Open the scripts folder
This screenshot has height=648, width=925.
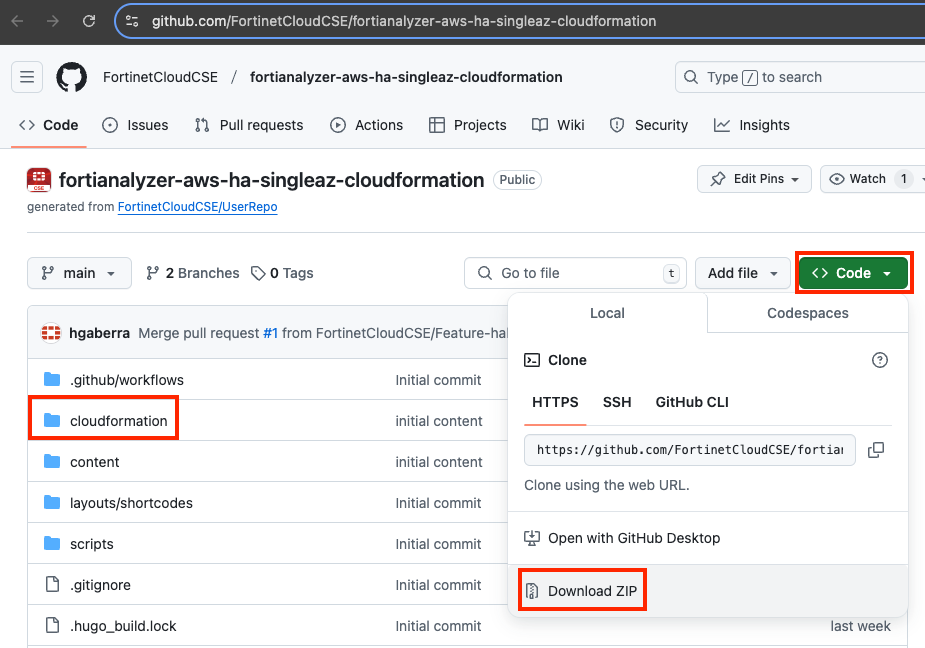91,544
